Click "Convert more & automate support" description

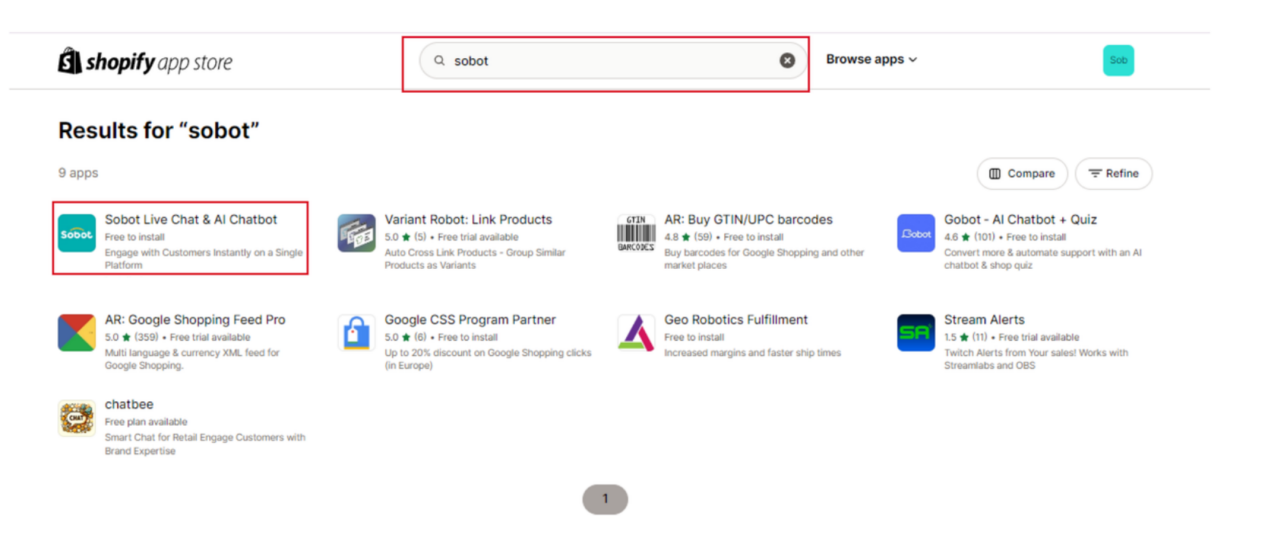point(1043,259)
